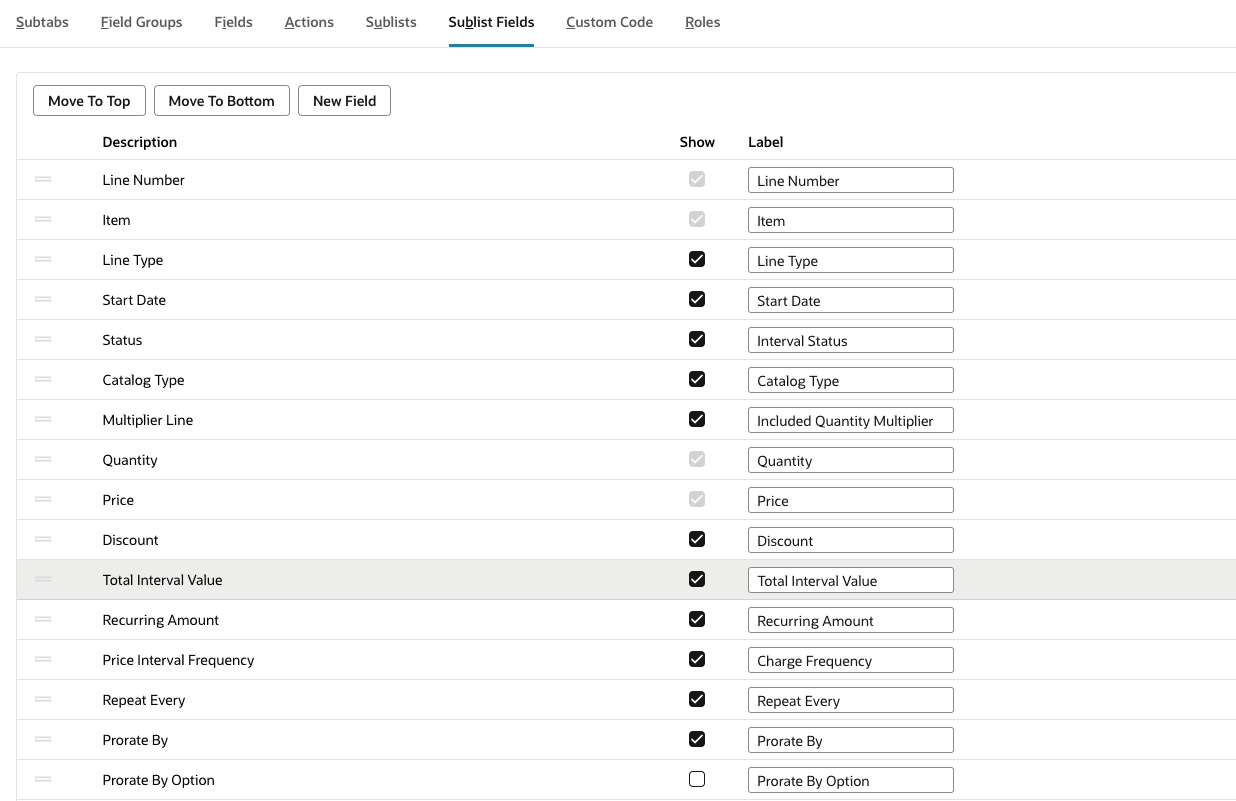Create a field using New Field
This screenshot has height=801, width=1236.
tap(344, 100)
